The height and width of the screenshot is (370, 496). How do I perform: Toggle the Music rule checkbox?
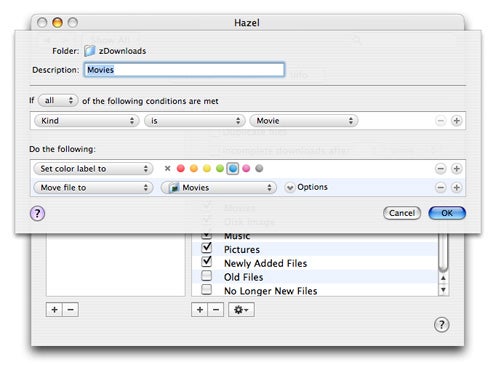206,235
